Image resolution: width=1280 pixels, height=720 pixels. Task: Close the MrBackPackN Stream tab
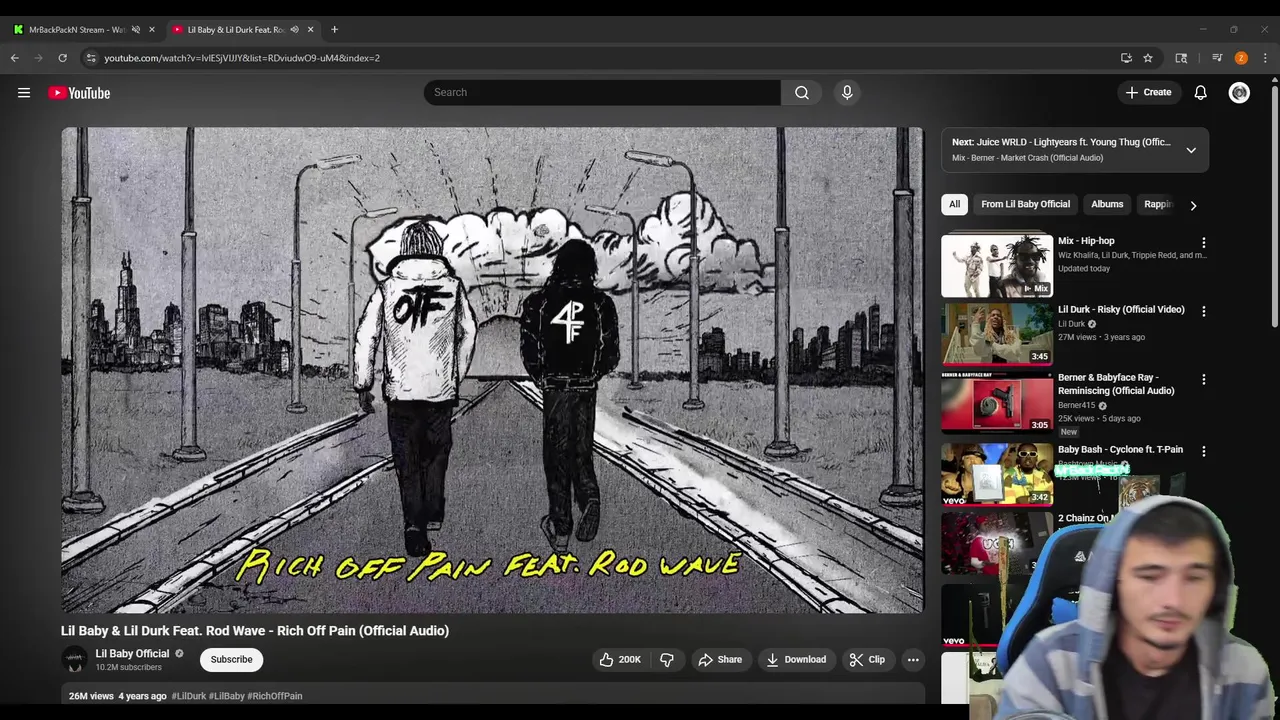pos(152,29)
